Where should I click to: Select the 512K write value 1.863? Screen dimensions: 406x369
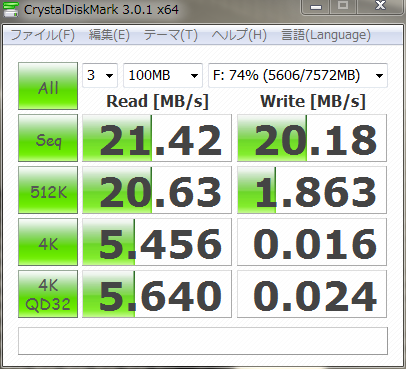tap(312, 190)
